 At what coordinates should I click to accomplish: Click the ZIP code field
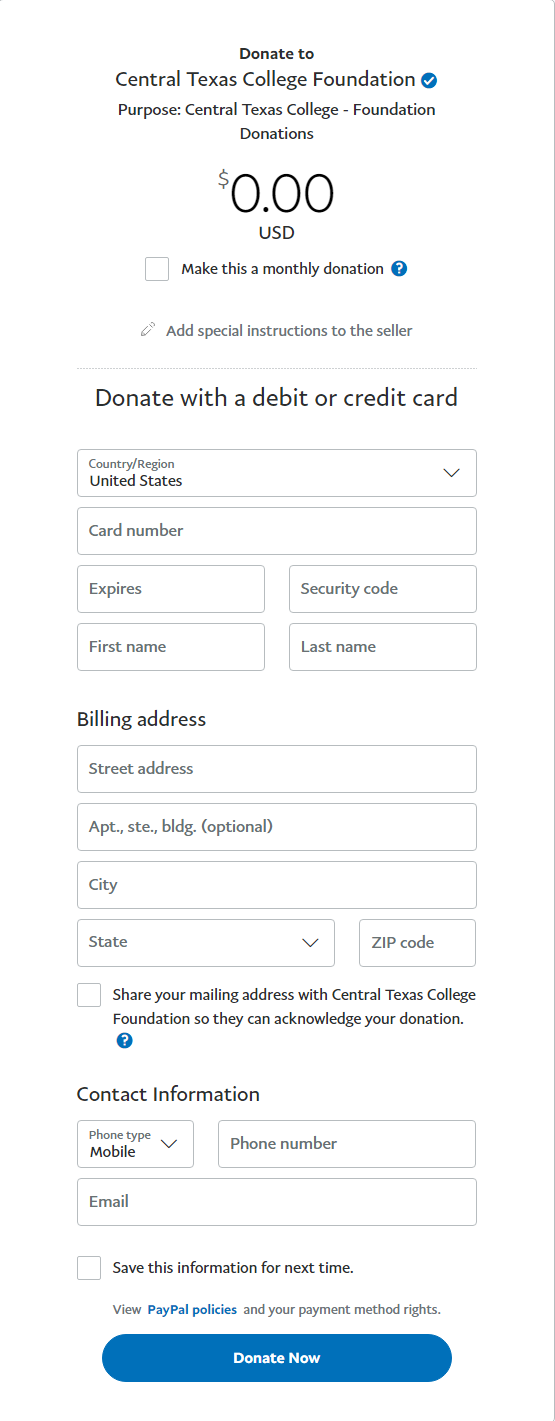[418, 943]
